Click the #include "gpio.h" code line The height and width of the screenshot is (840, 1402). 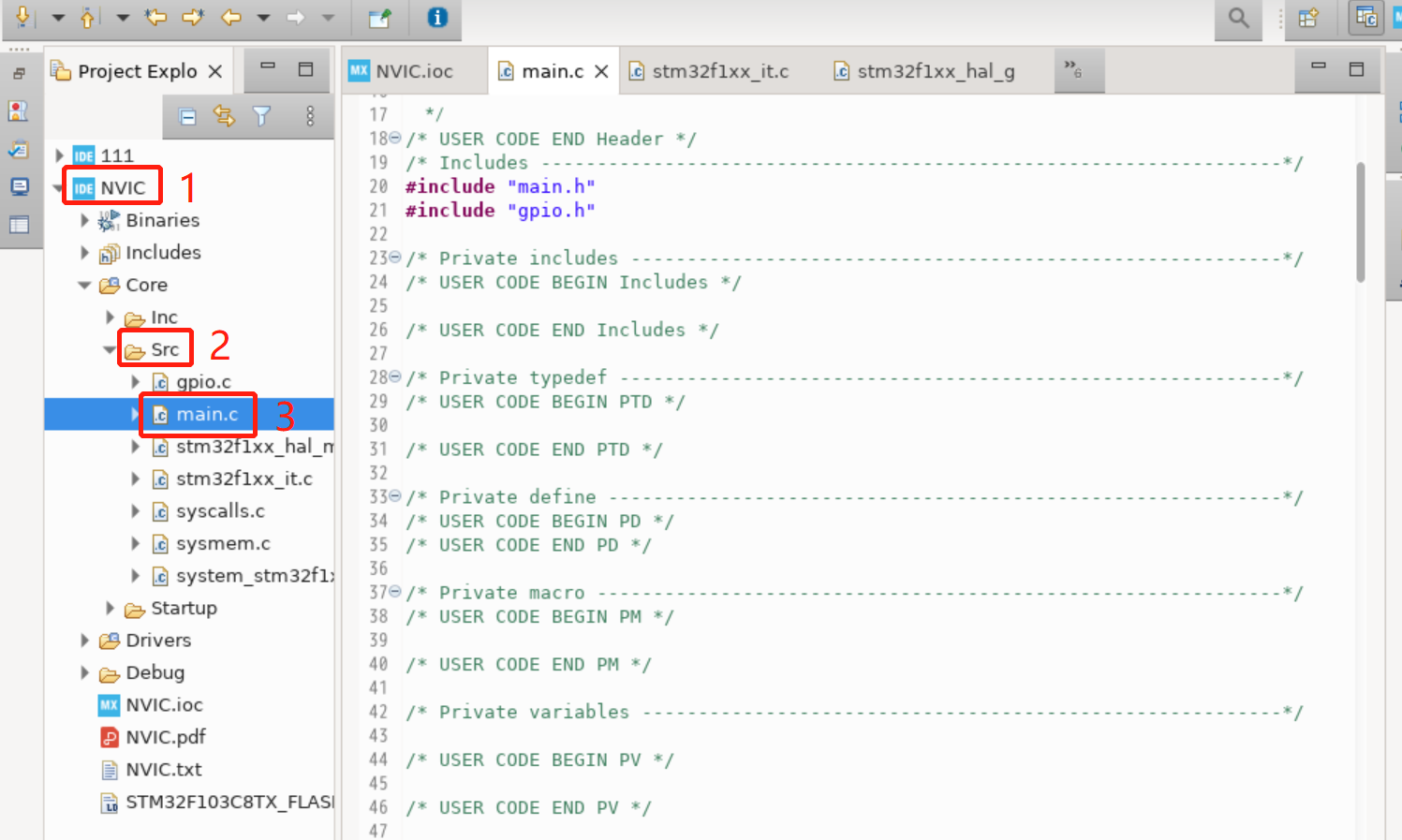tap(500, 211)
